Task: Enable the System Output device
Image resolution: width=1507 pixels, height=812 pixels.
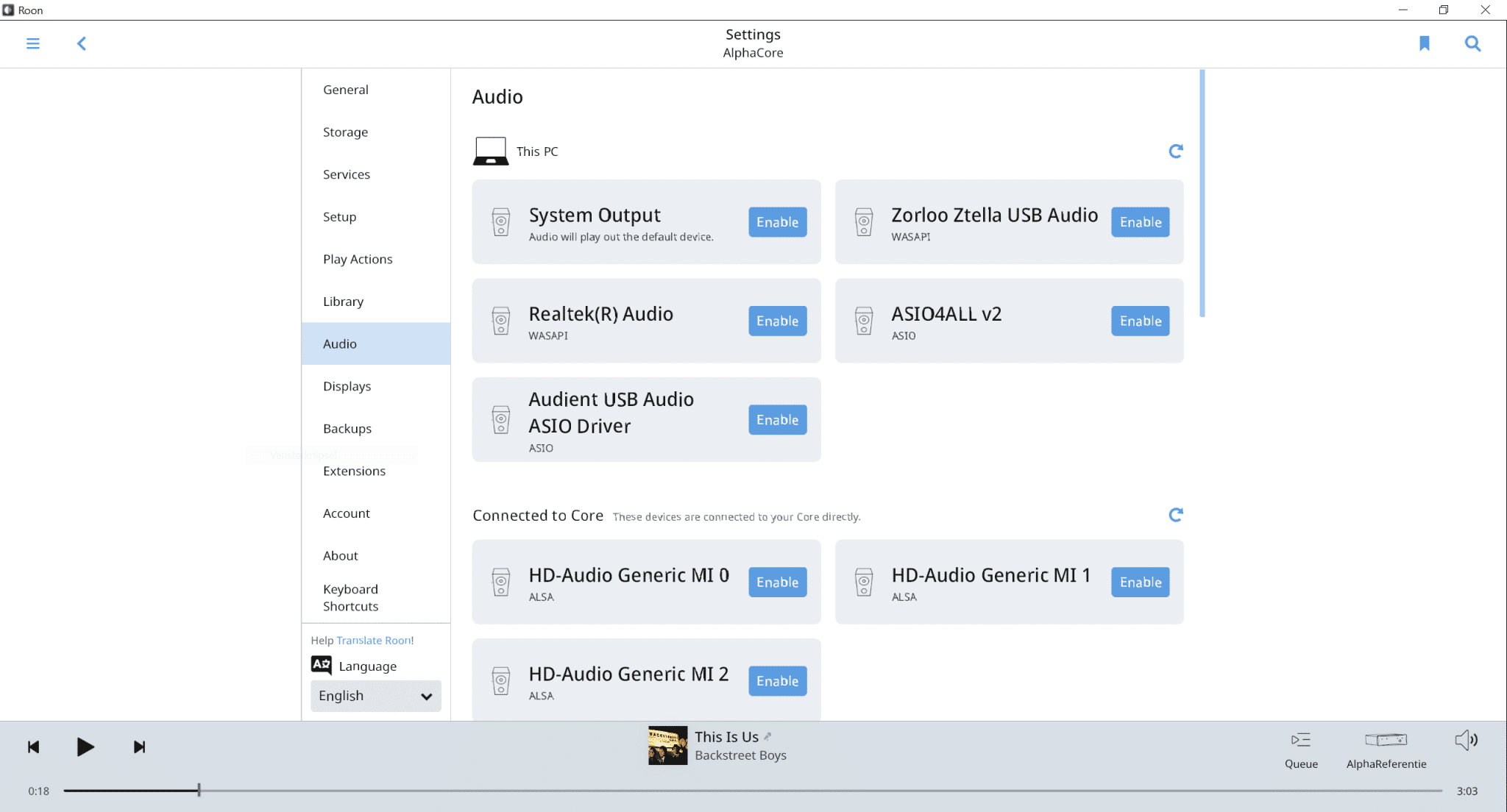Action: tap(778, 222)
